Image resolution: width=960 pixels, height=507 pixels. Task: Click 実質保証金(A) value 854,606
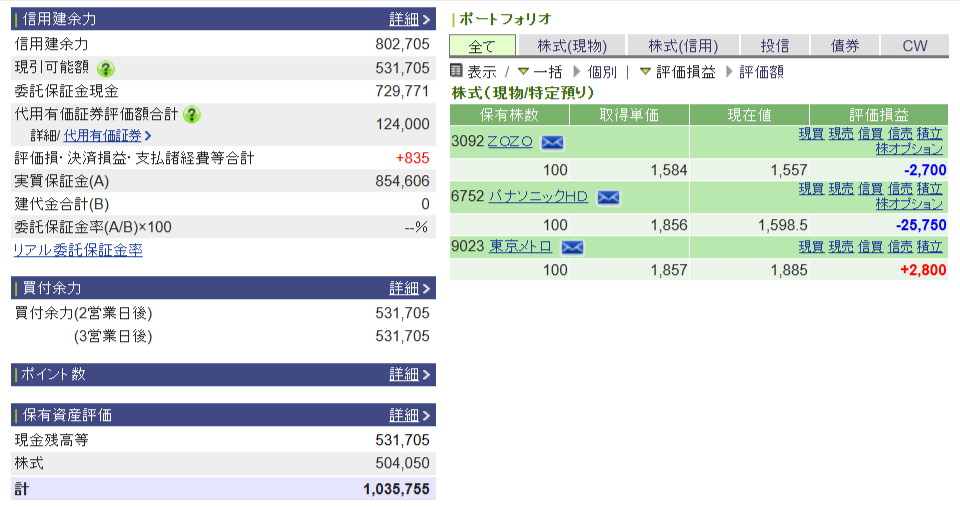point(402,181)
